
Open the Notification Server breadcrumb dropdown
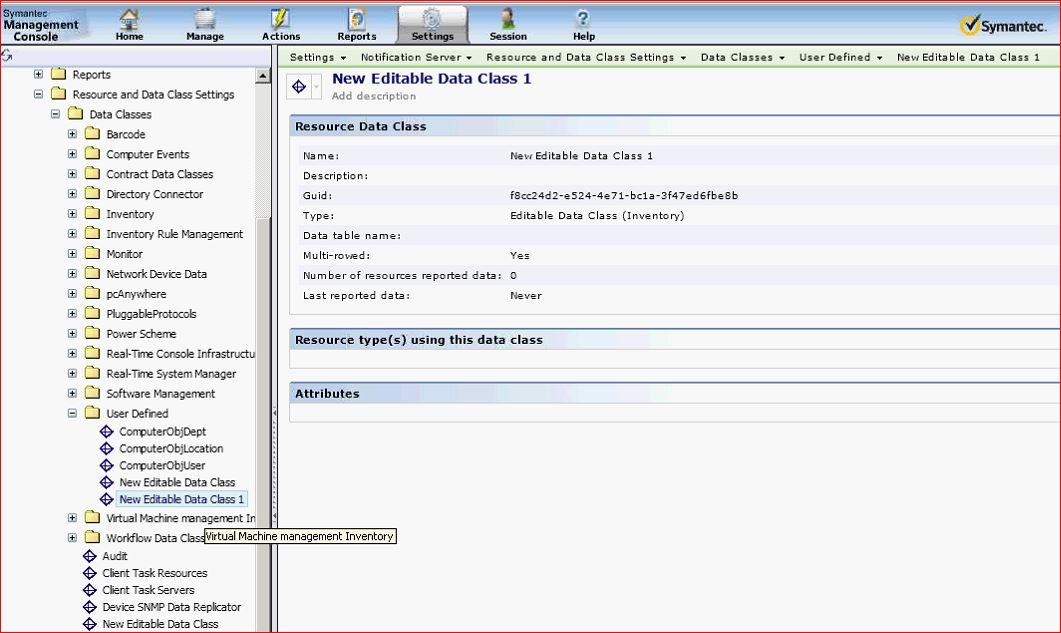[x=416, y=57]
